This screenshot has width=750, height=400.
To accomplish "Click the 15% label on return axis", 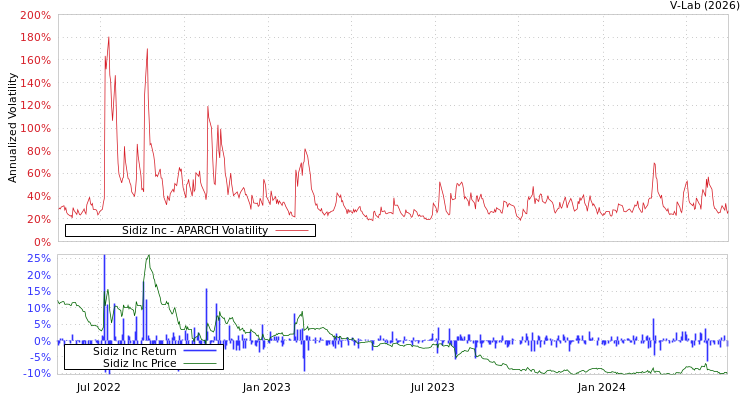I will 37,292.
